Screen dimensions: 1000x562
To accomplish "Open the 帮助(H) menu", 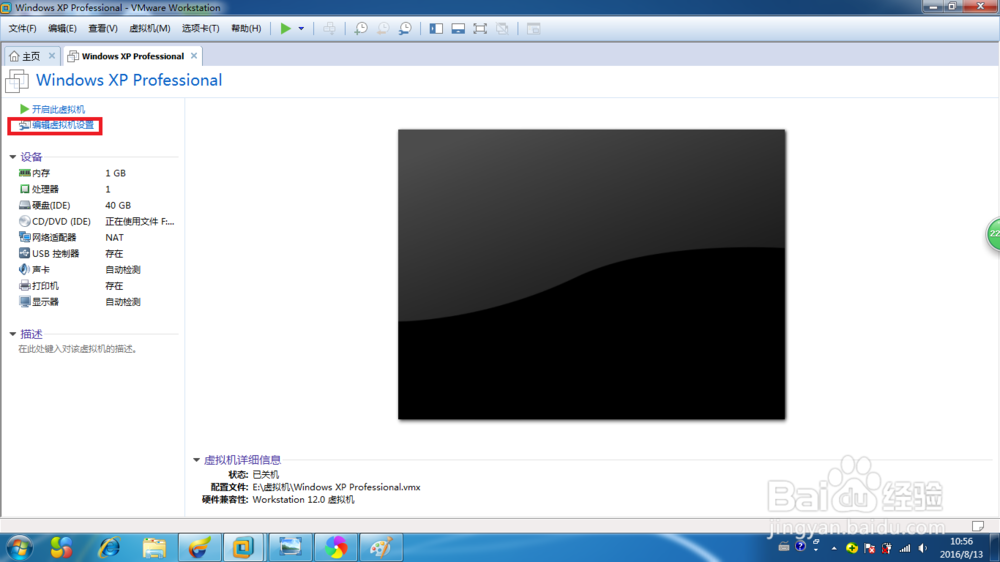I will (246, 28).
